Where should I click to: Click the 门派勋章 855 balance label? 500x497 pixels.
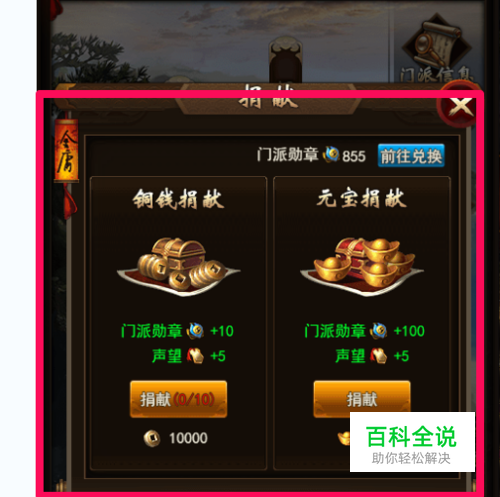click(x=311, y=155)
